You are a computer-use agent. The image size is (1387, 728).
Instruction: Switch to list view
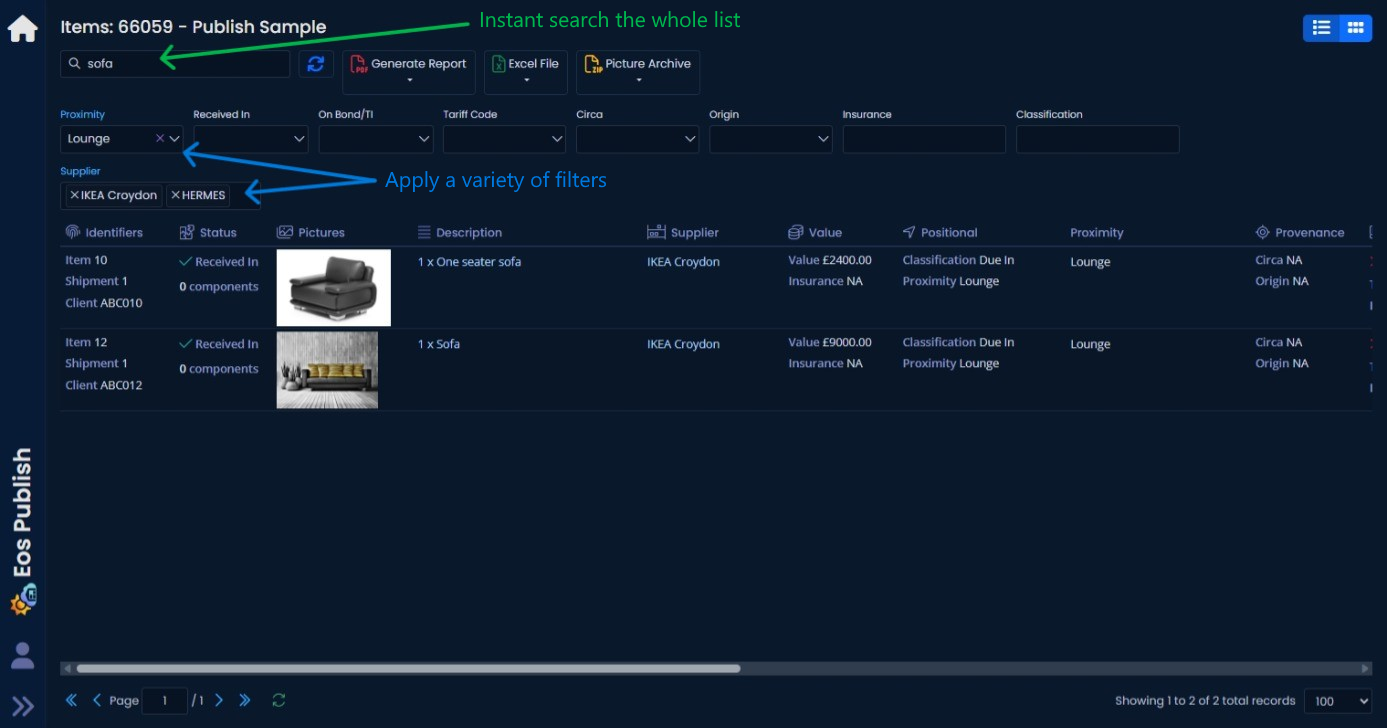[x=1321, y=28]
